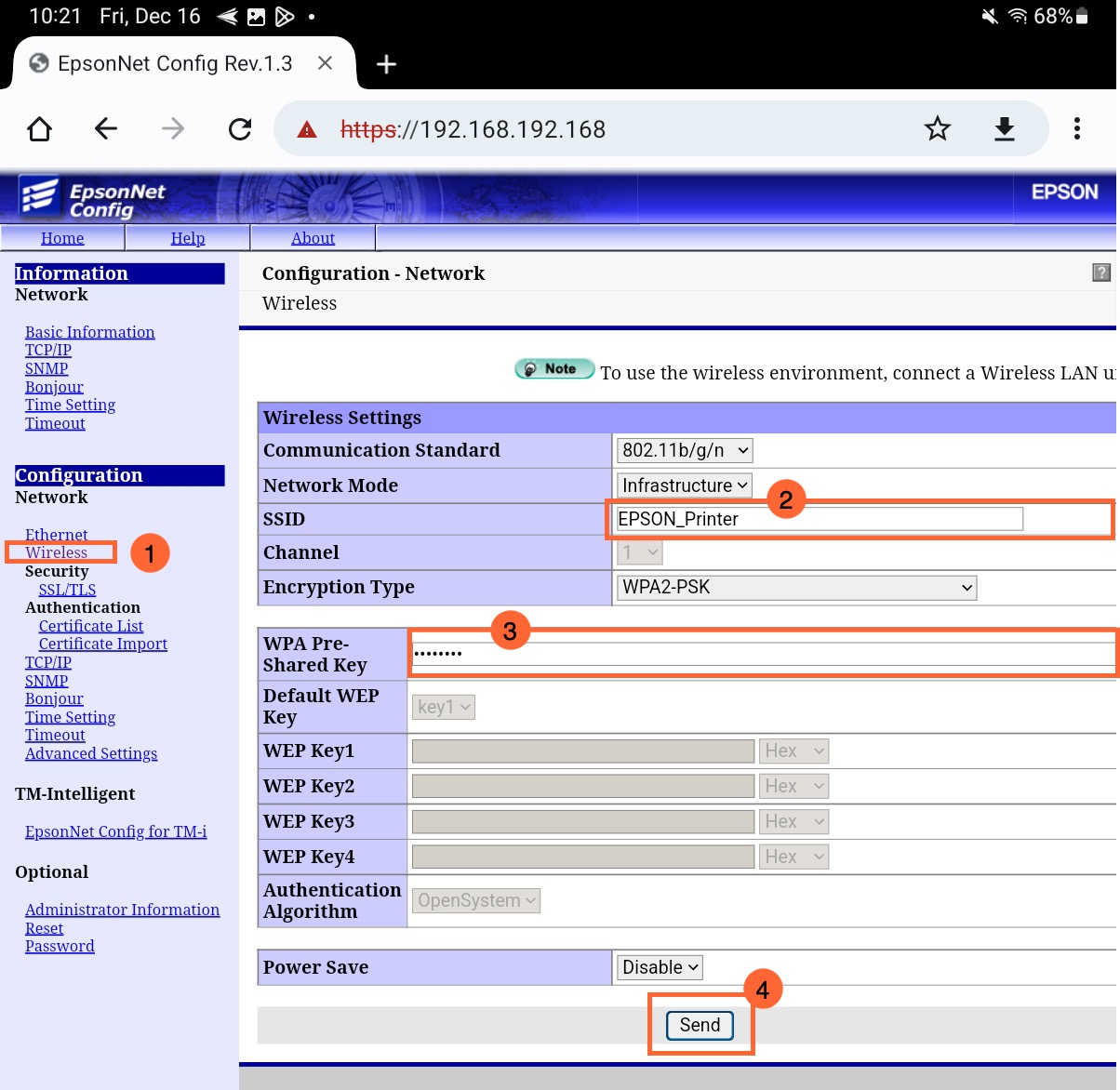Open the Basic Information link
This screenshot has height=1090, width=1120.
90,332
